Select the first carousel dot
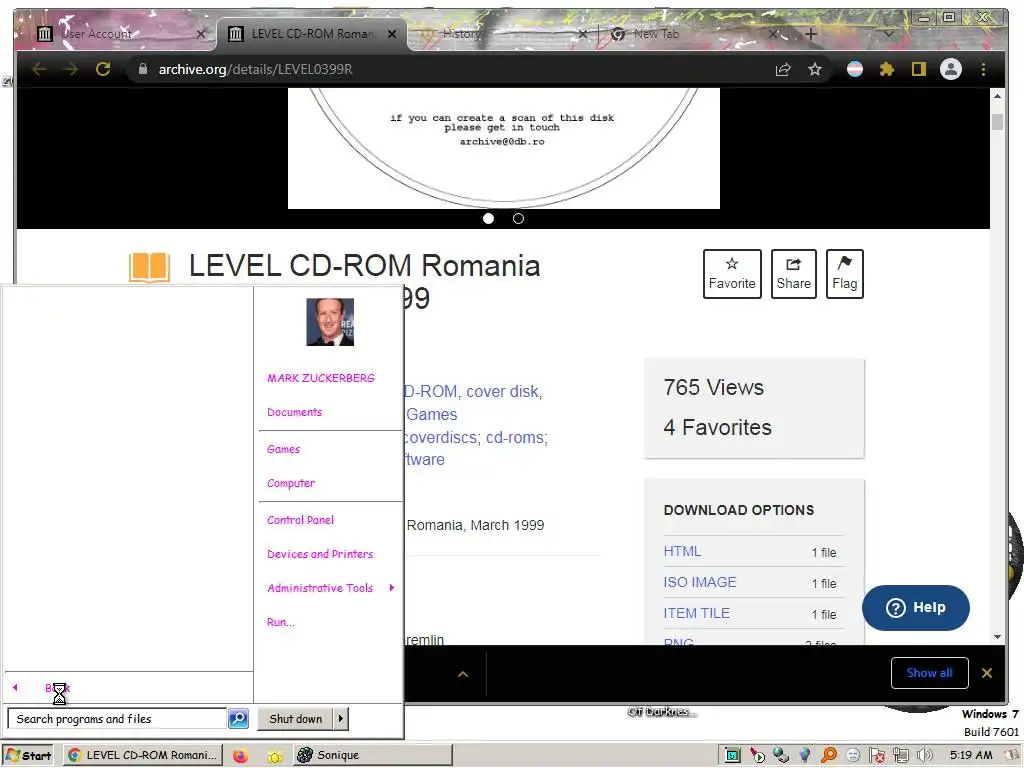Viewport: 1024px width, 768px height. tap(488, 219)
